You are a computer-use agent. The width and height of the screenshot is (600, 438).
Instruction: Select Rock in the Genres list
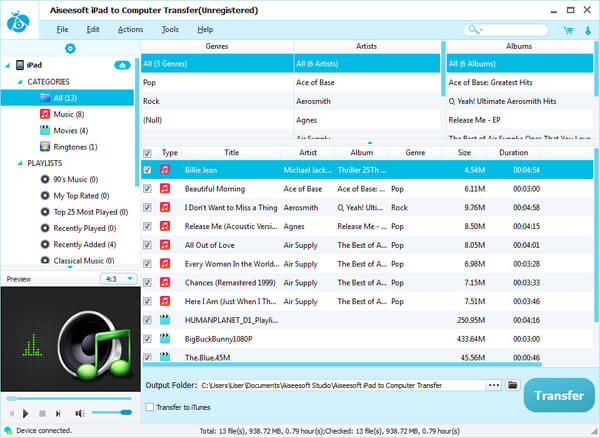click(217, 101)
